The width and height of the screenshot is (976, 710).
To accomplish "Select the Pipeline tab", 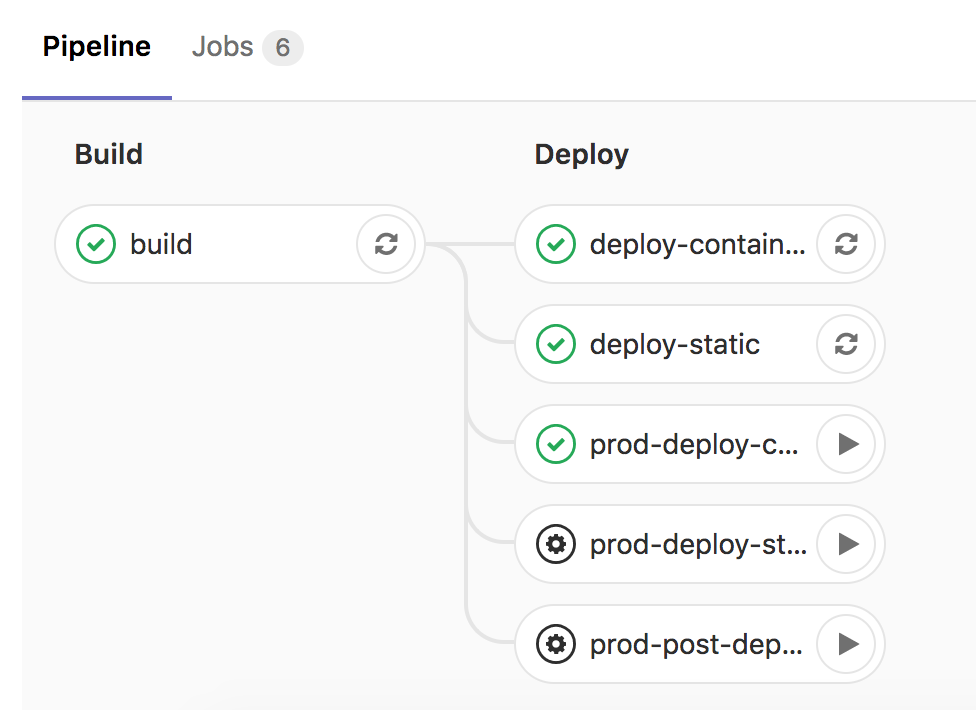I will (96, 47).
